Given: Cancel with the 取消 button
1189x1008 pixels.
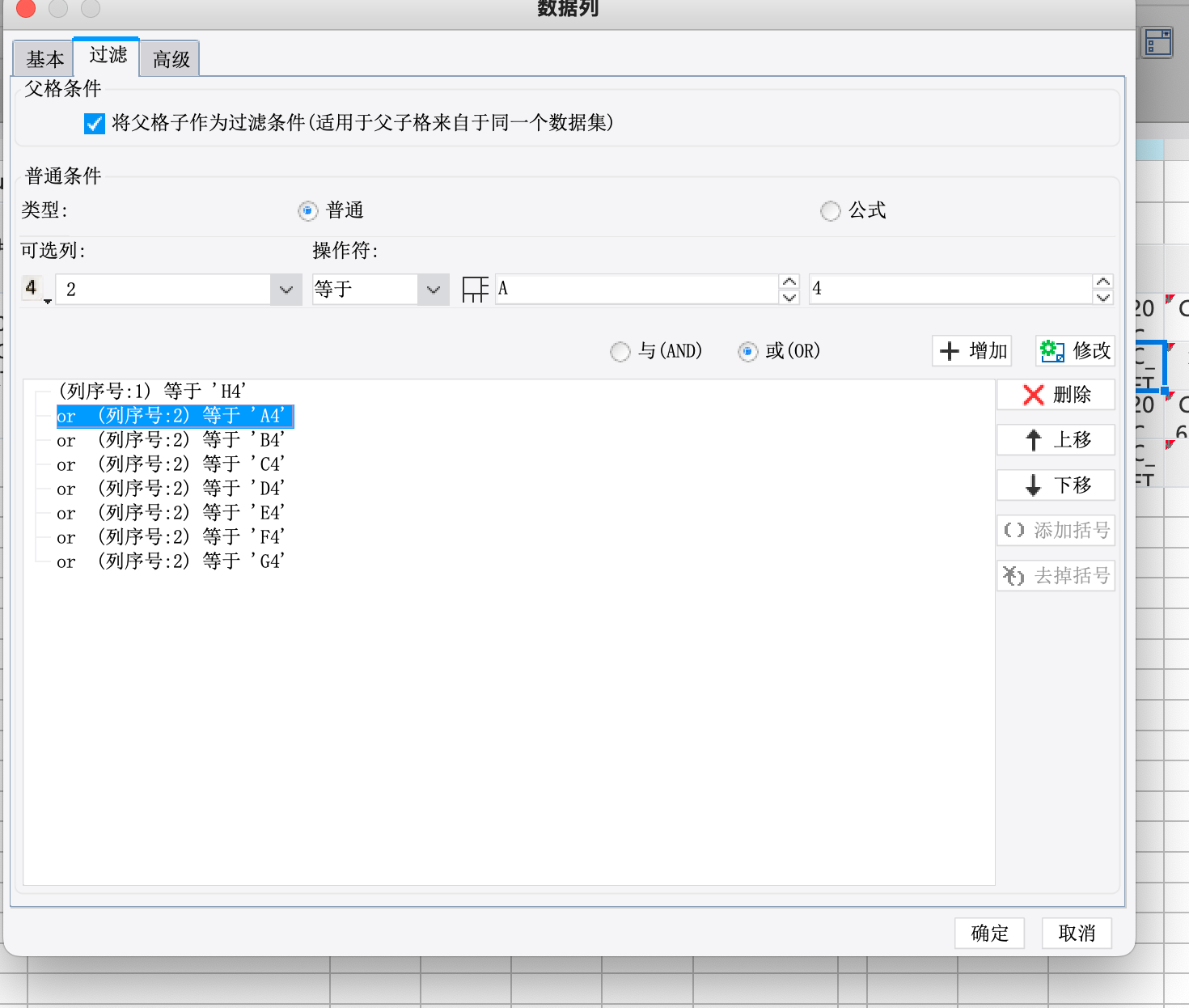Looking at the screenshot, I should pos(1077,934).
